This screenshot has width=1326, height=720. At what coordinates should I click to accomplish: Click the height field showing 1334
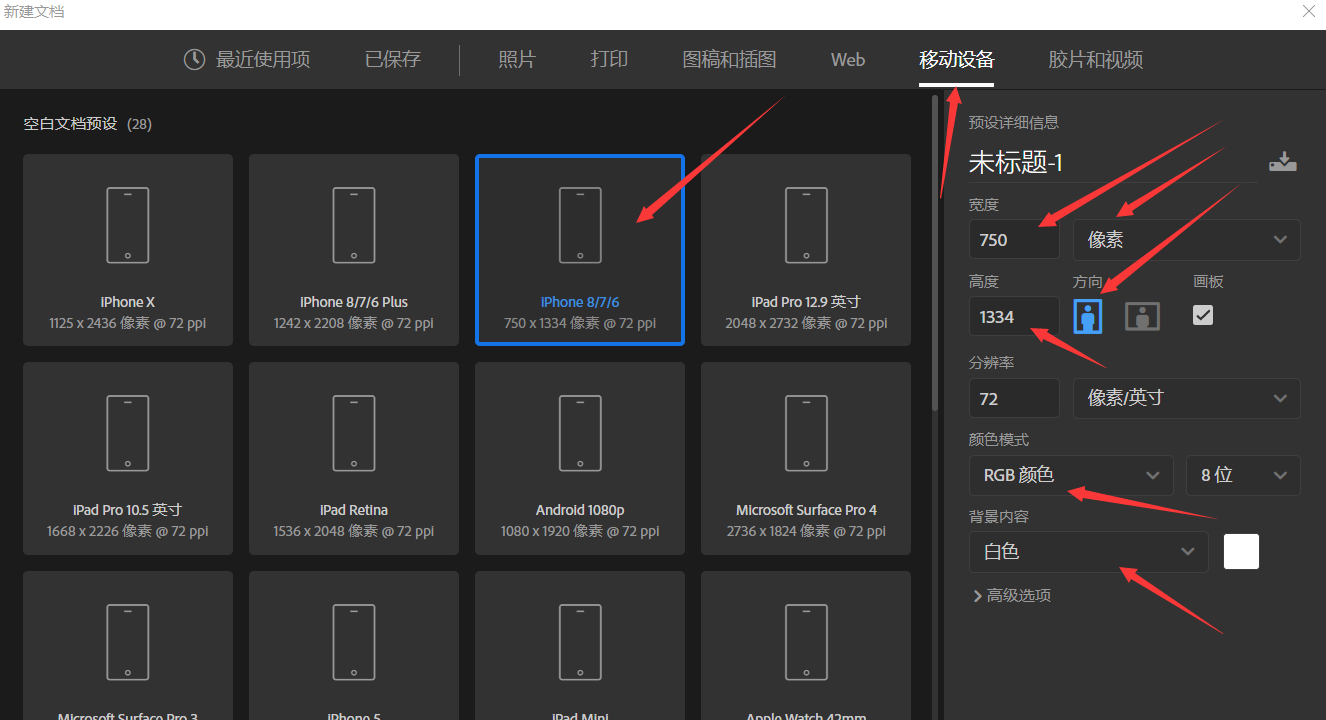click(x=1014, y=316)
